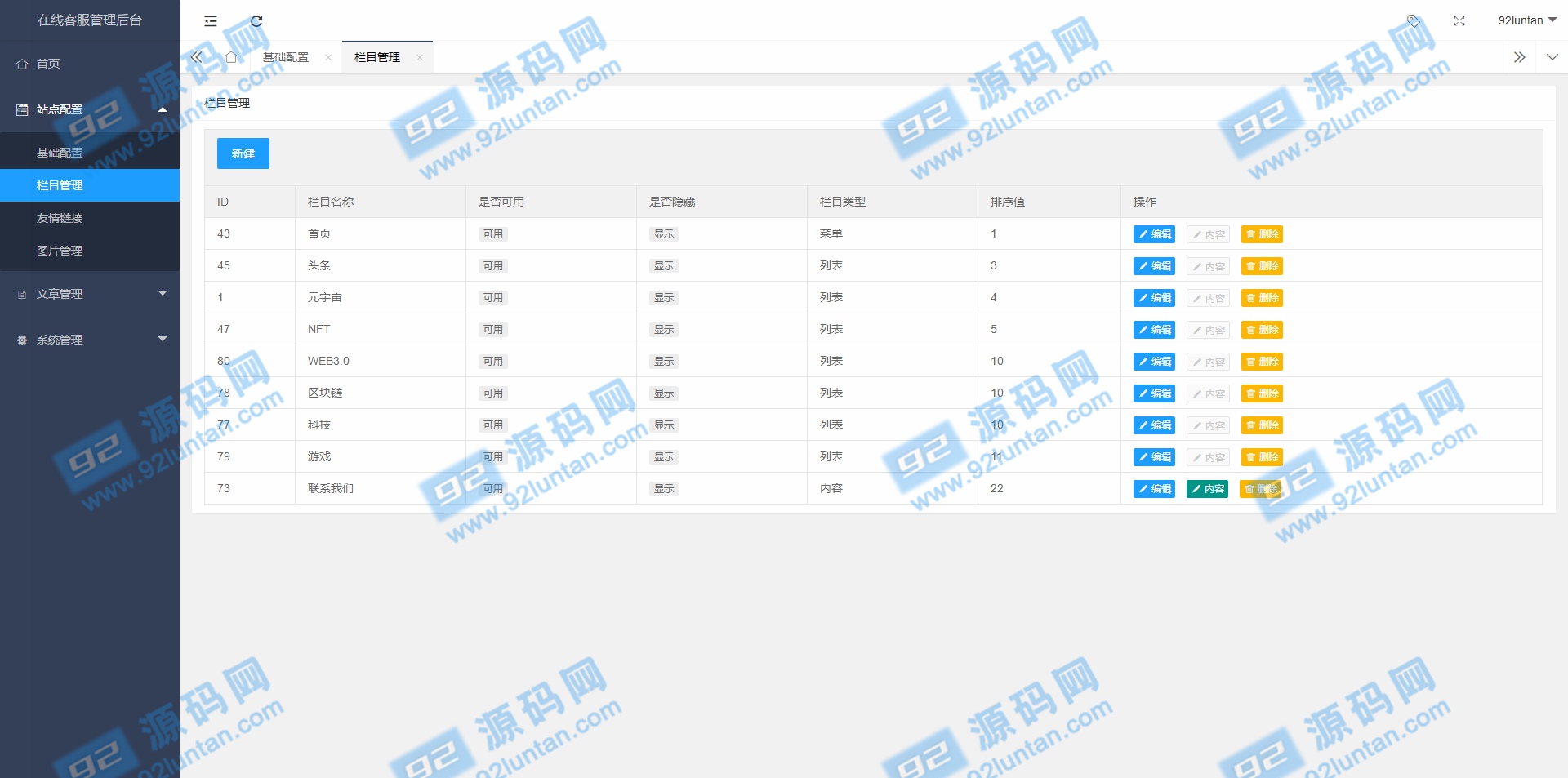Select 栏目管理 sidebar item

coord(90,185)
